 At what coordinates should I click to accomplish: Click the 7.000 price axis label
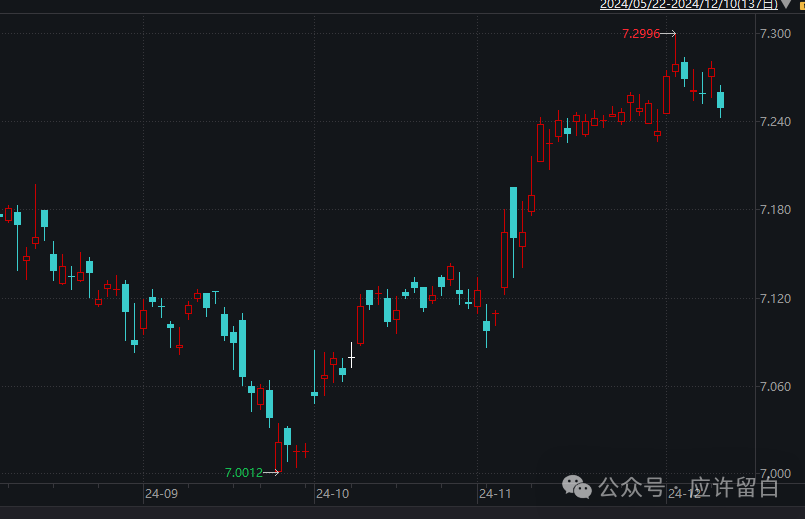tap(776, 475)
